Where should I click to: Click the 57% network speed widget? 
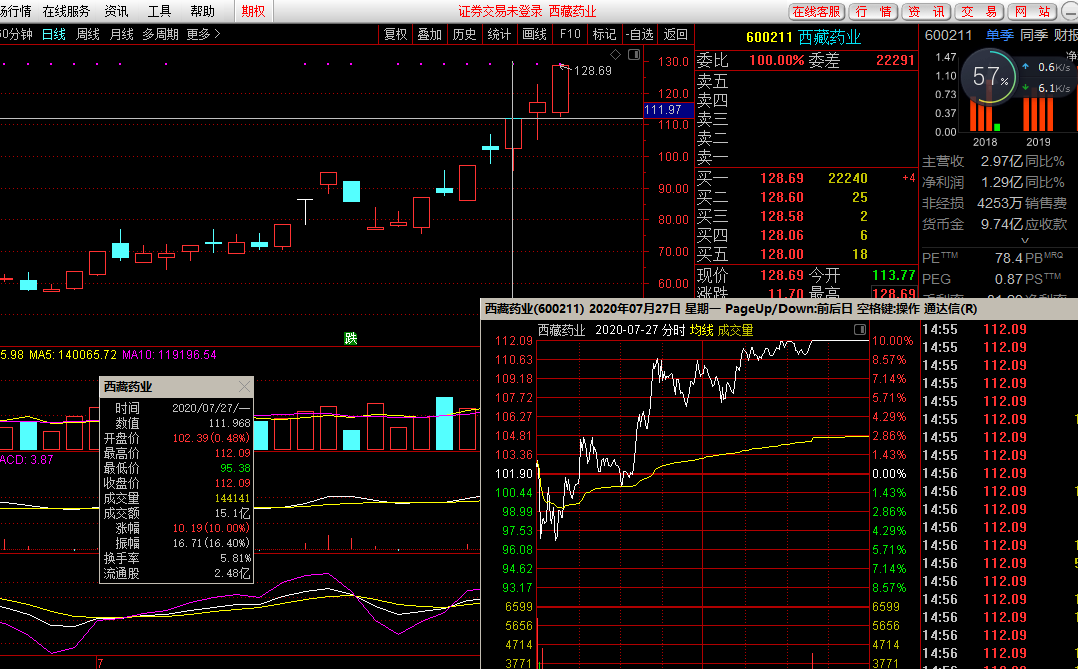990,76
